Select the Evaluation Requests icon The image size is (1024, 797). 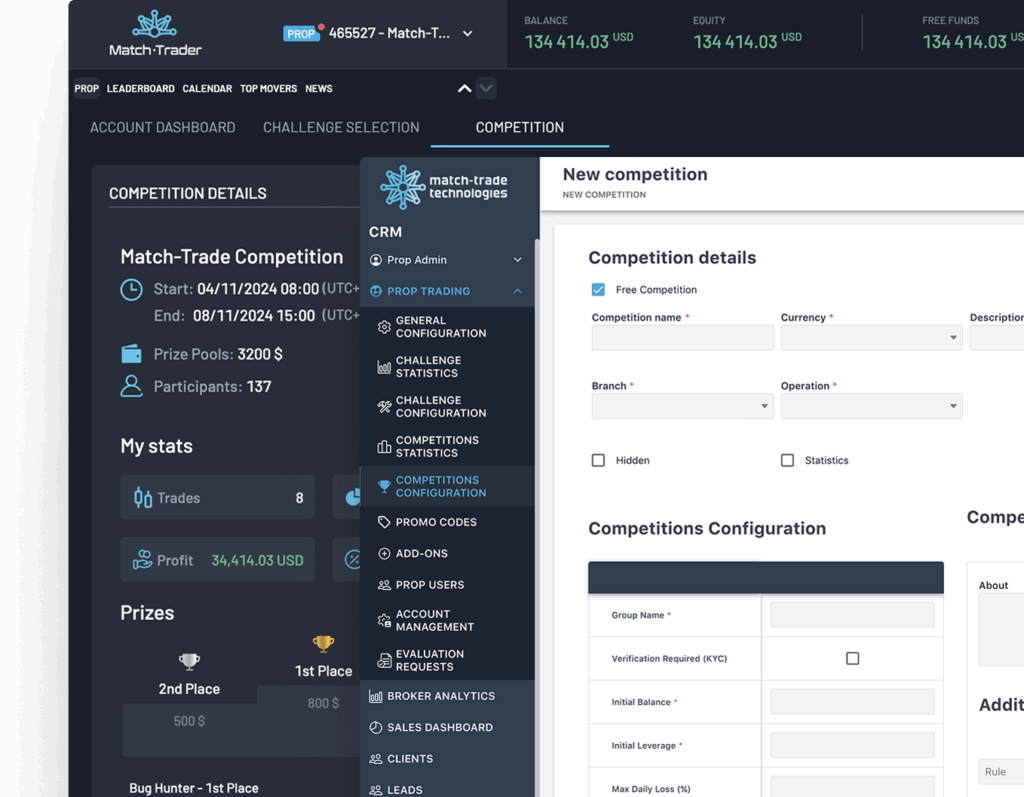coord(384,658)
